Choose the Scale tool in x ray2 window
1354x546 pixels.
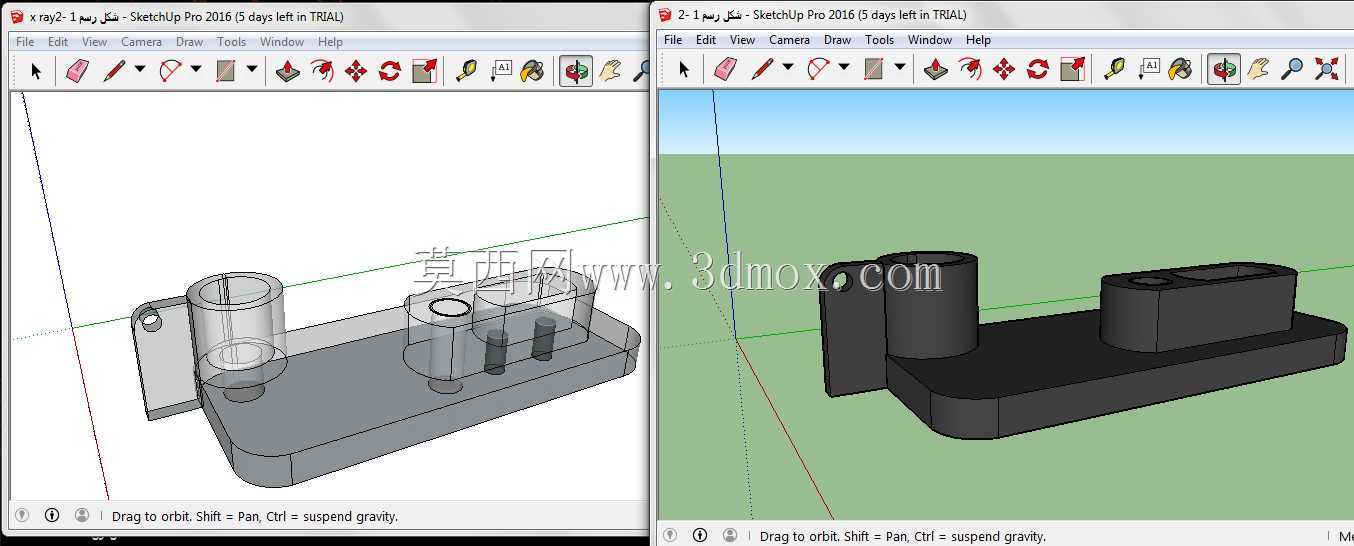[424, 71]
